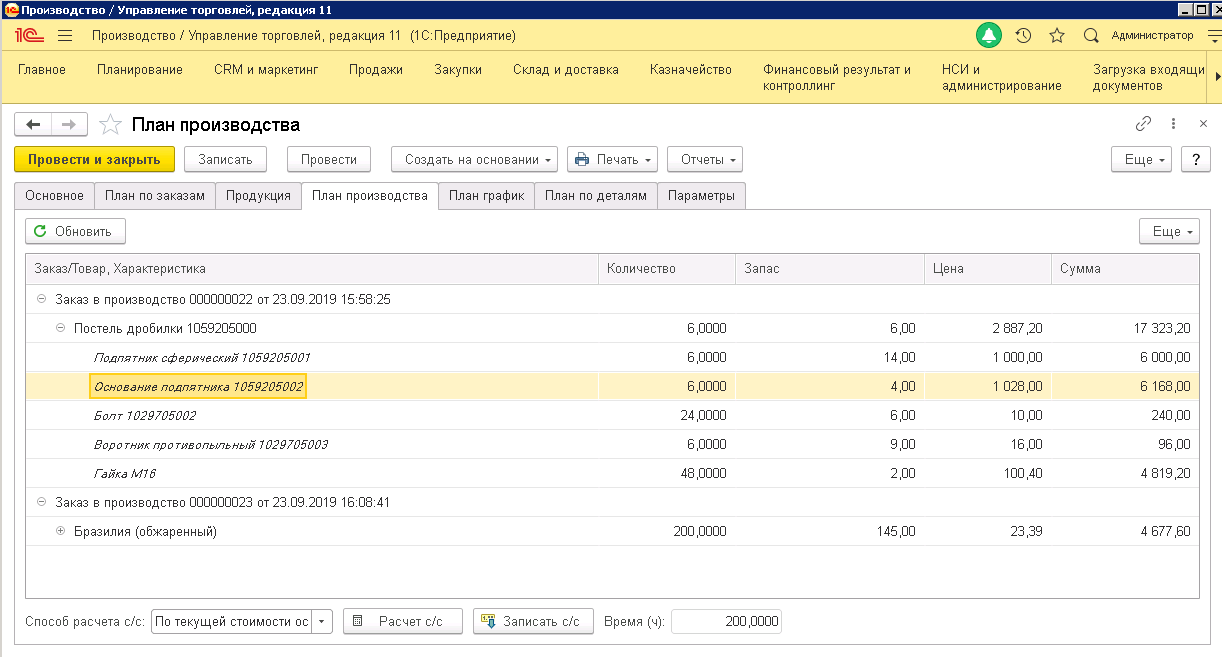Image resolution: width=1222 pixels, height=657 pixels.
Task: Copy link via the chain icon
Action: tap(1143, 124)
